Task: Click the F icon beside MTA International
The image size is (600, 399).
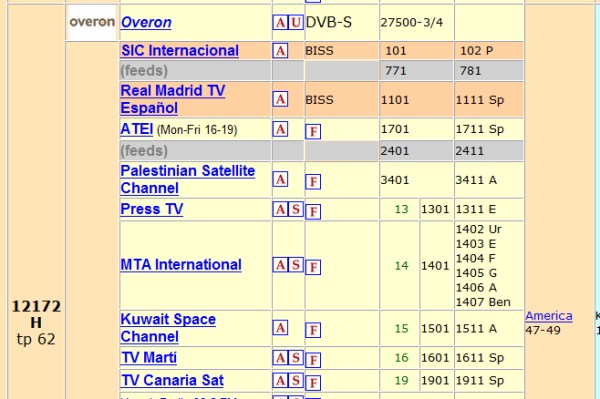Action: [x=313, y=267]
